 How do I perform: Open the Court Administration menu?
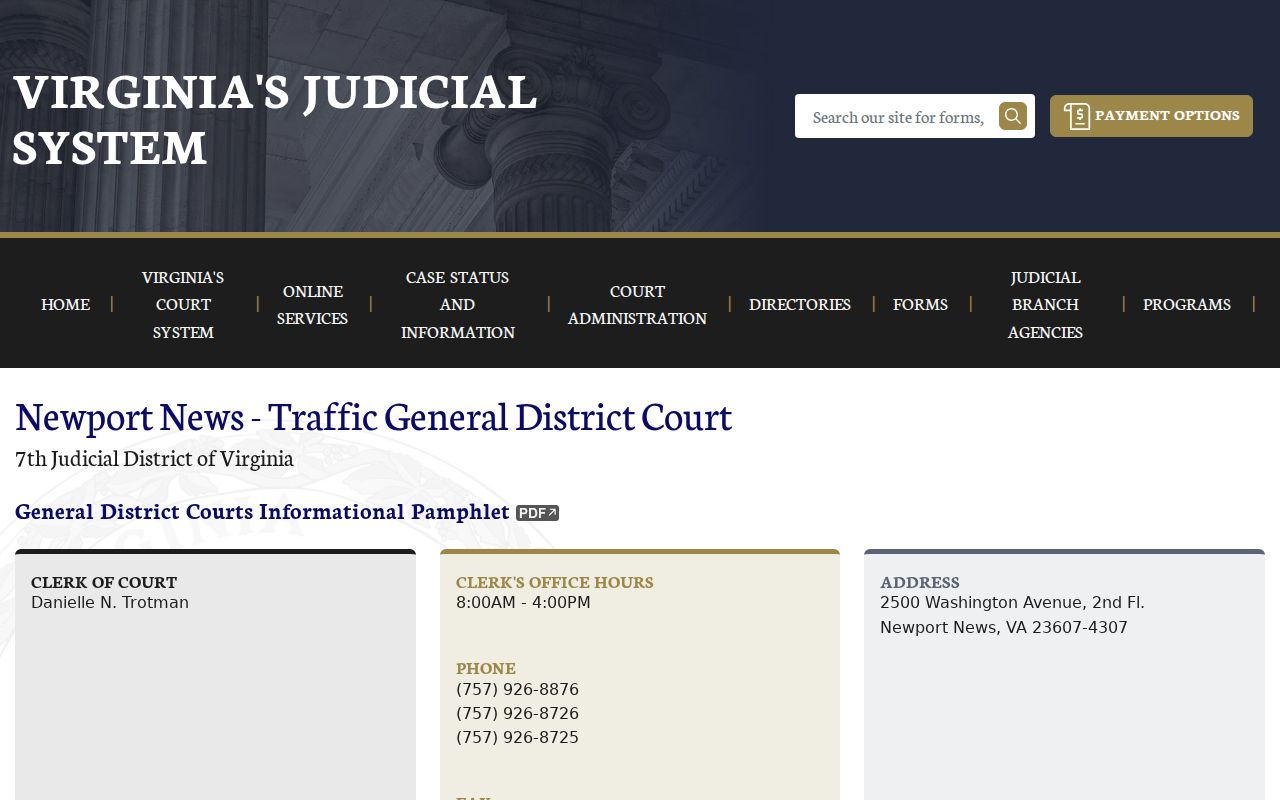pyautogui.click(x=637, y=304)
